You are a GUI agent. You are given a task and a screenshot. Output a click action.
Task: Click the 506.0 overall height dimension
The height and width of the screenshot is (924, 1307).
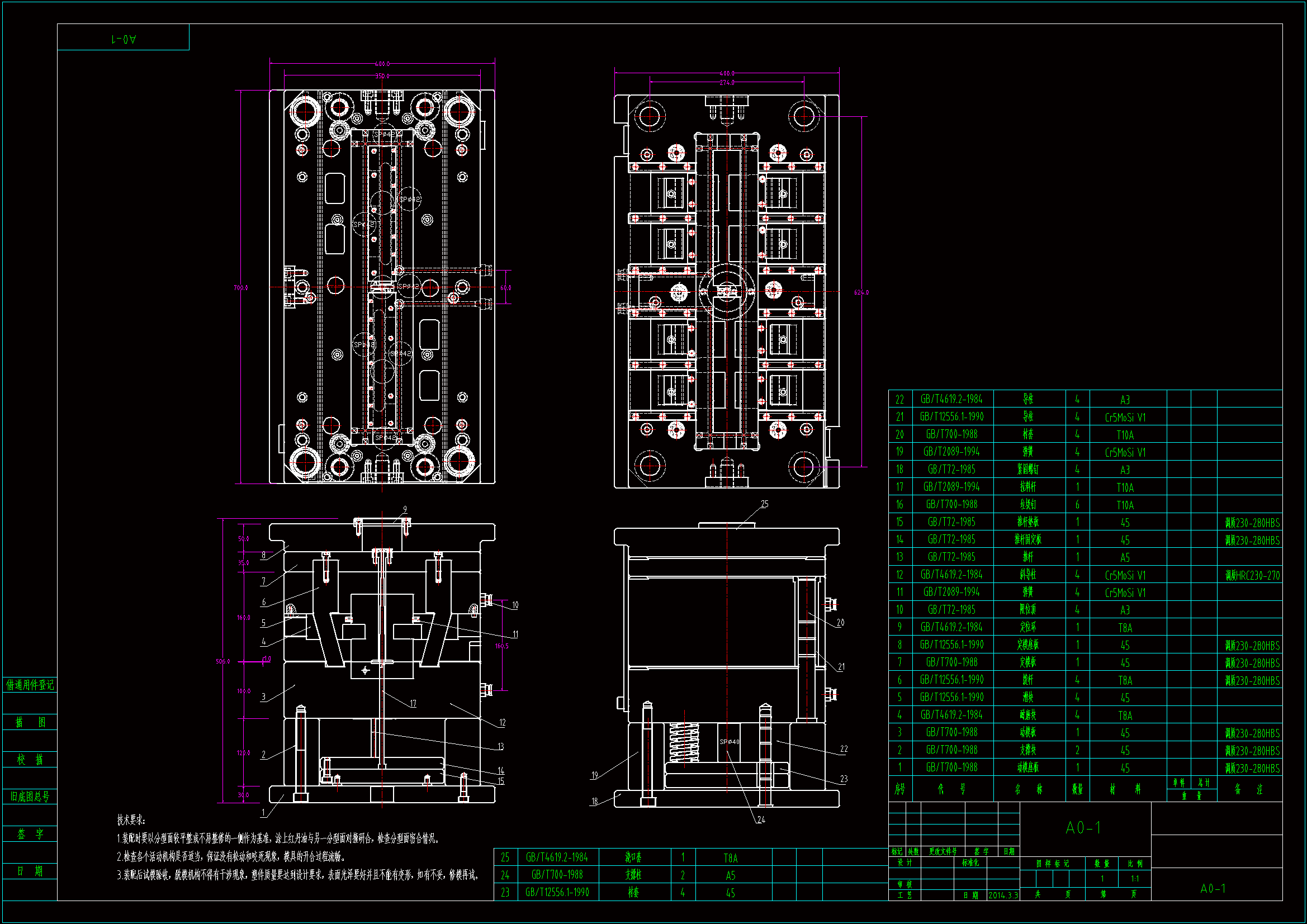point(222,661)
